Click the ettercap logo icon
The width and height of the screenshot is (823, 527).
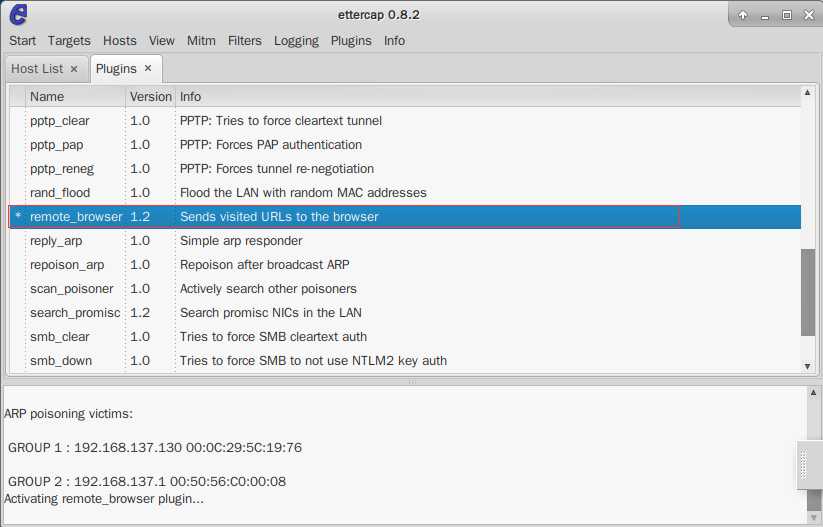18,14
